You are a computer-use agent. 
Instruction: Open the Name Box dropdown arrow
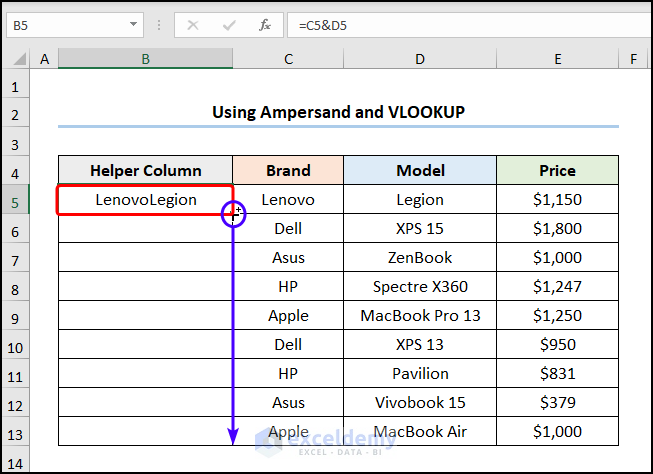(133, 25)
